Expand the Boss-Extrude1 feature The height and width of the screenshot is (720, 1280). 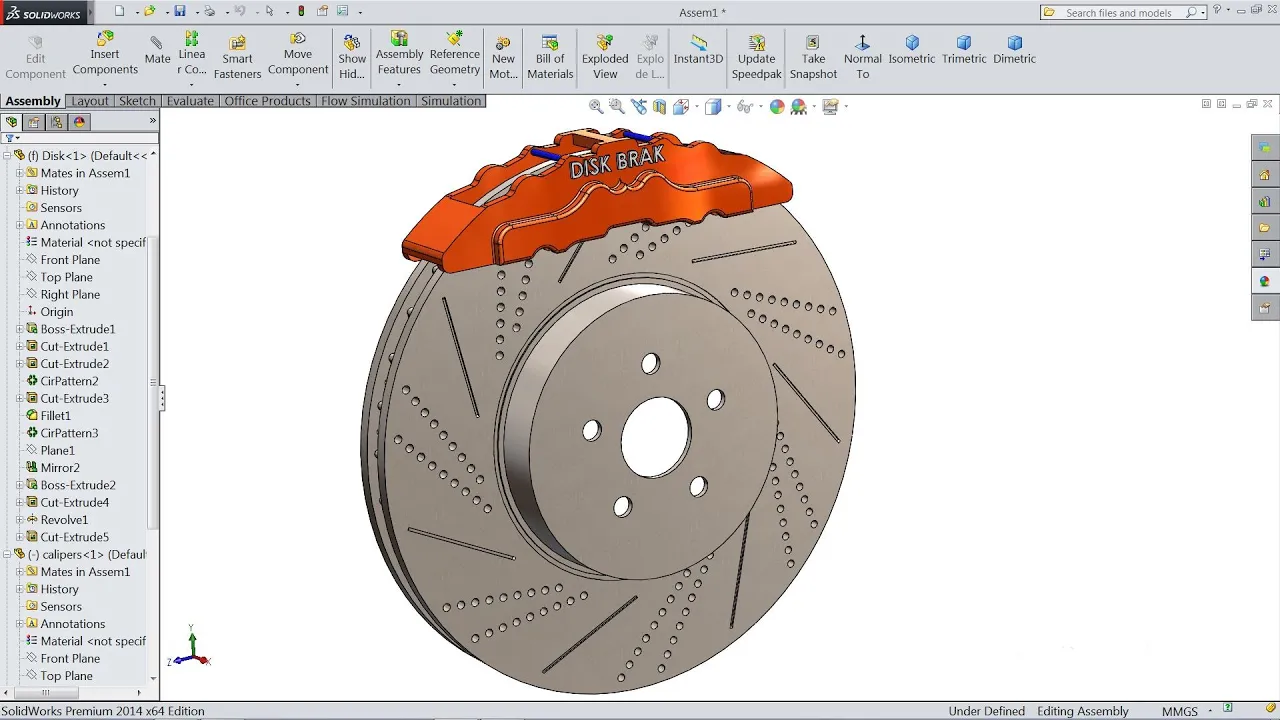19,329
